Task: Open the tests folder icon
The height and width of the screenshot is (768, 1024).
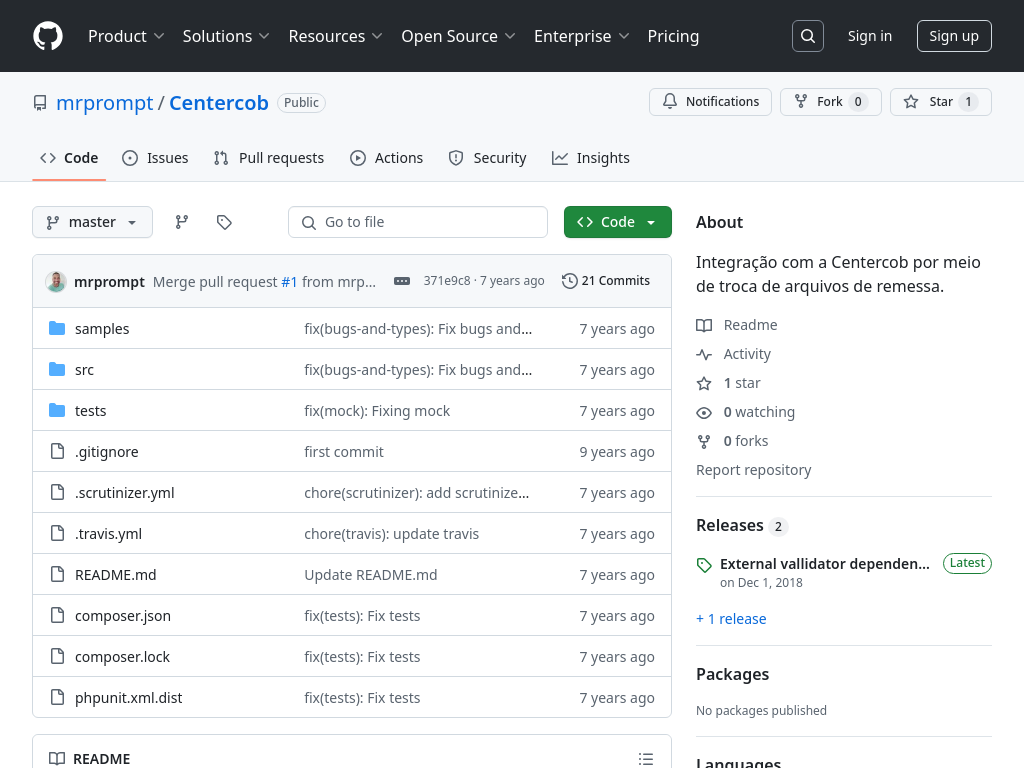Action: [x=57, y=411]
